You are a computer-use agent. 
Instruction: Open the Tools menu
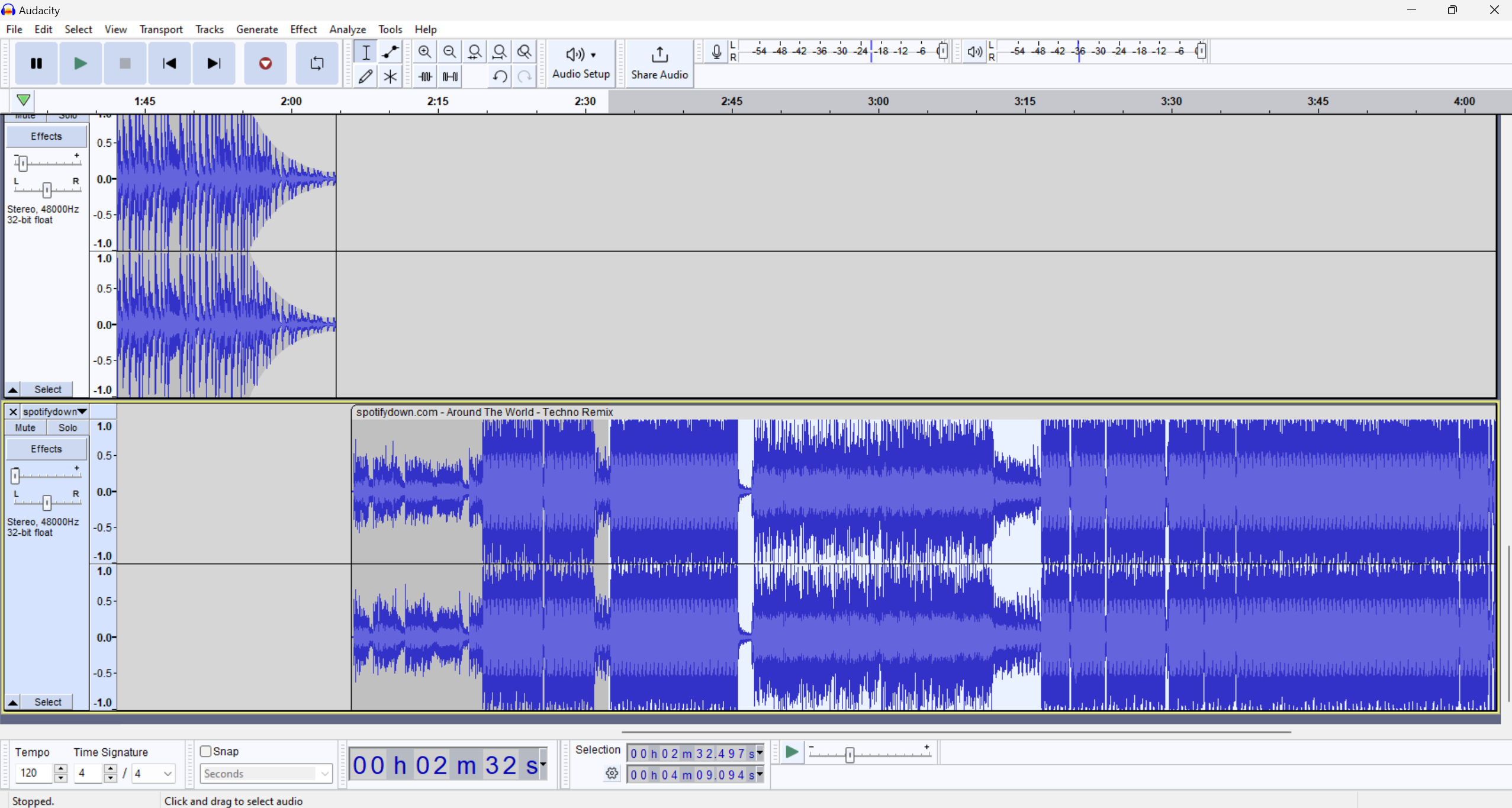tap(390, 29)
